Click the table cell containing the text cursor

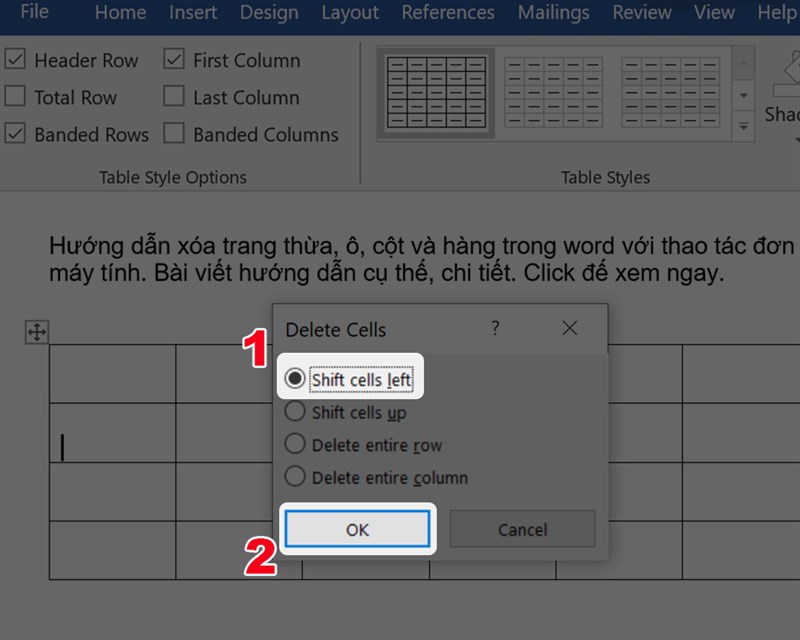click(112, 433)
